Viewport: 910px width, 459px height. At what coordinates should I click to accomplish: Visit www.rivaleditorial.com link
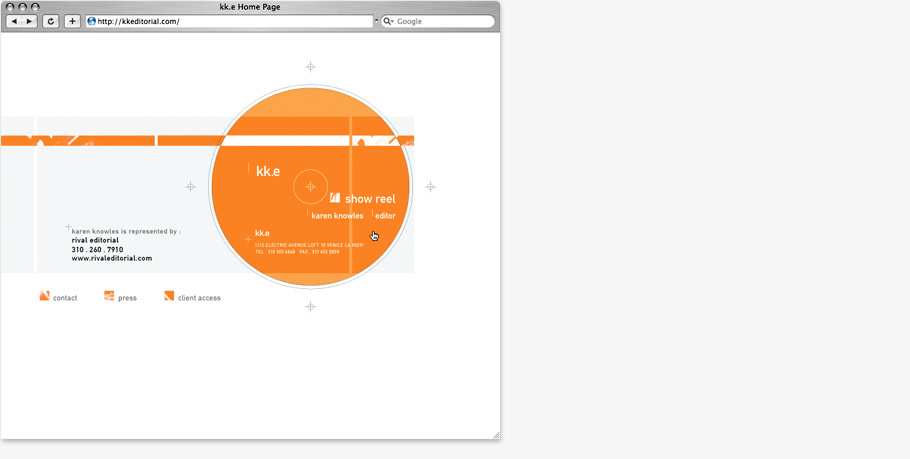pyautogui.click(x=112, y=259)
